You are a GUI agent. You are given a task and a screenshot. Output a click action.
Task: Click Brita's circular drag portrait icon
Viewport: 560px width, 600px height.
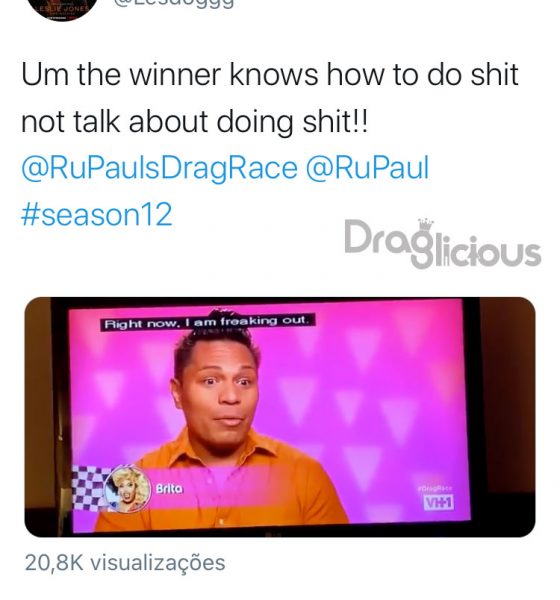(128, 489)
